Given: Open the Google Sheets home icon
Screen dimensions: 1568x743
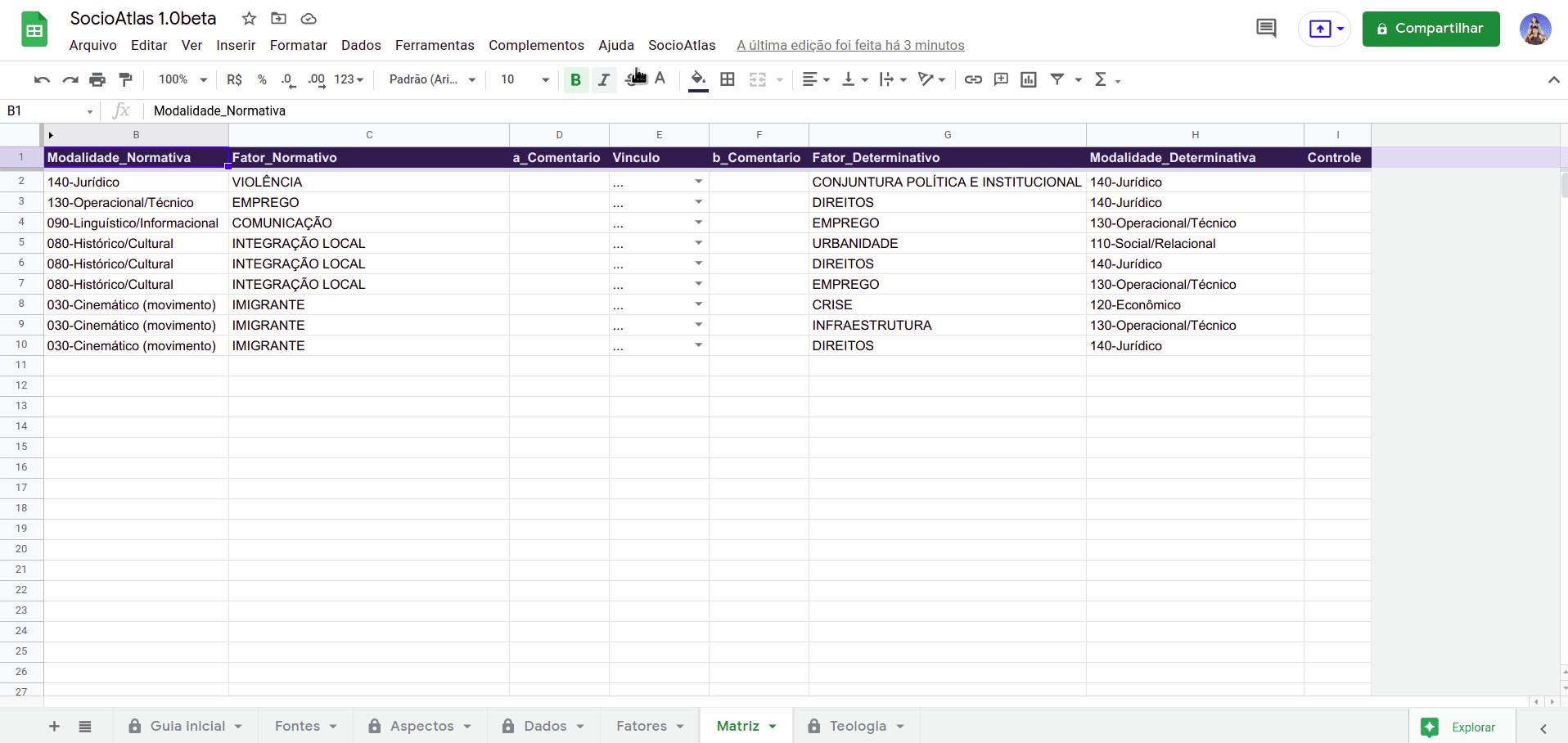Looking at the screenshot, I should (34, 30).
